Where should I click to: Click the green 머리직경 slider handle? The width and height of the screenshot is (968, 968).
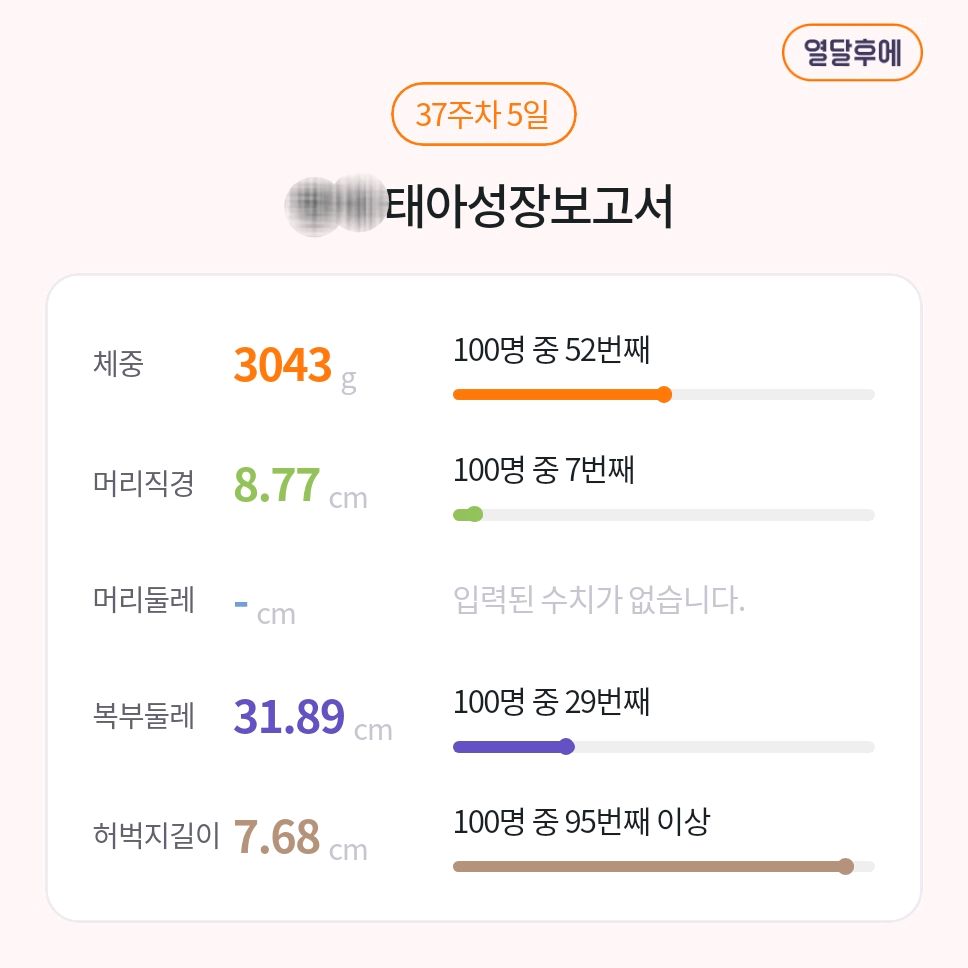click(474, 514)
